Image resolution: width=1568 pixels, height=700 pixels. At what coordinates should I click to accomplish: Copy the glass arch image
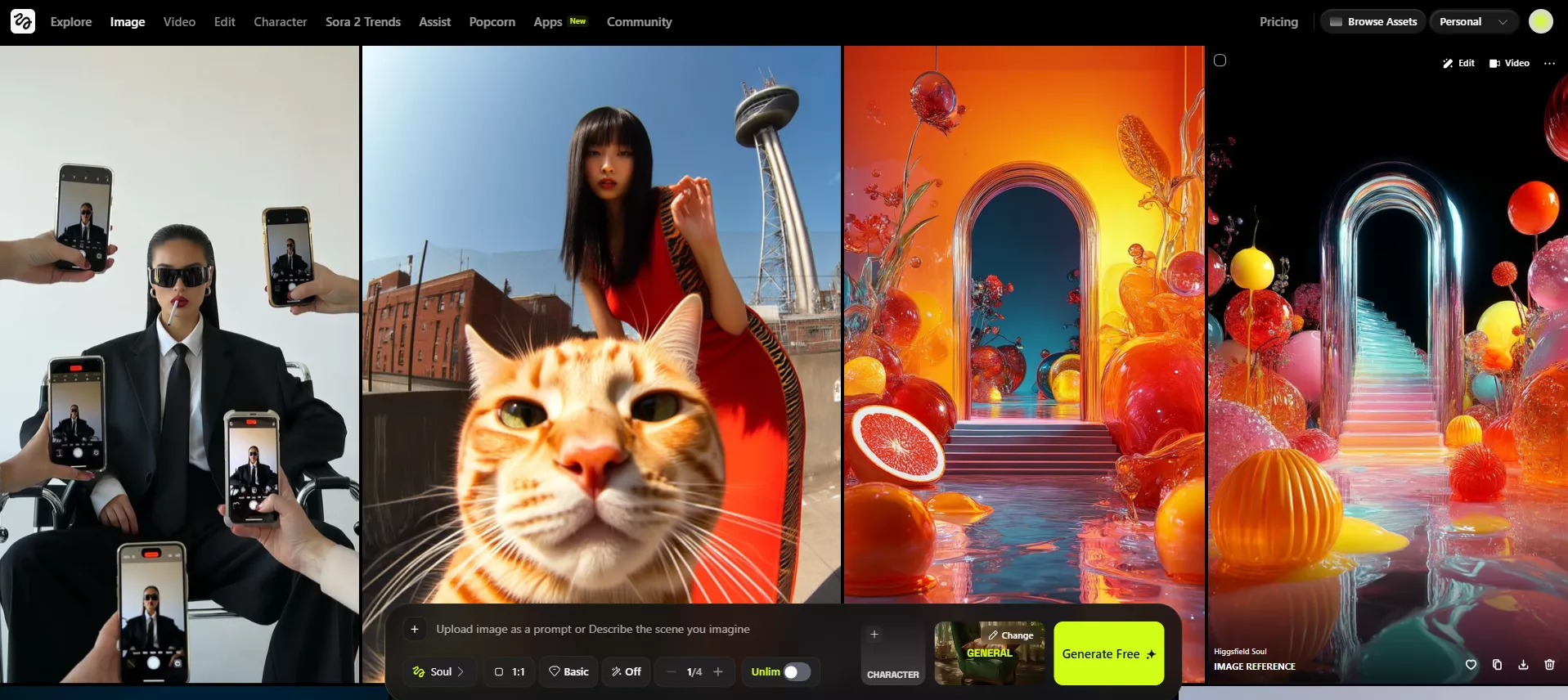1497,665
